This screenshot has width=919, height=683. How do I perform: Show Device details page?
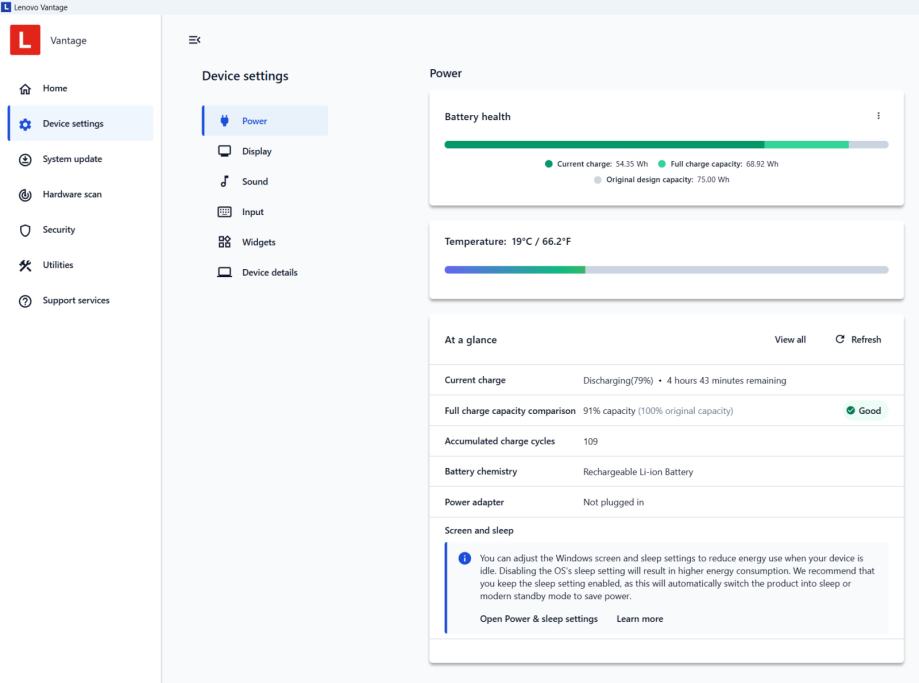(269, 272)
